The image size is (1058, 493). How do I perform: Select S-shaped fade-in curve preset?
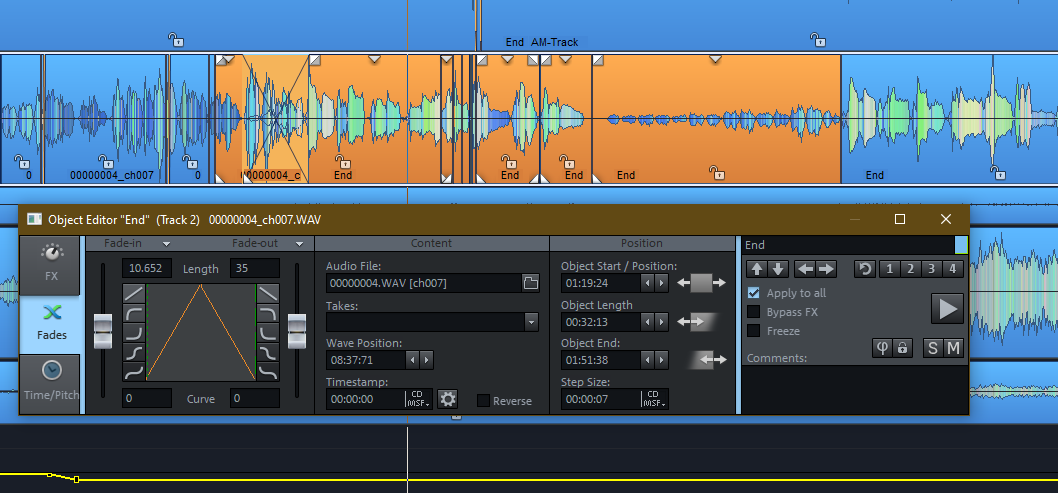click(134, 352)
